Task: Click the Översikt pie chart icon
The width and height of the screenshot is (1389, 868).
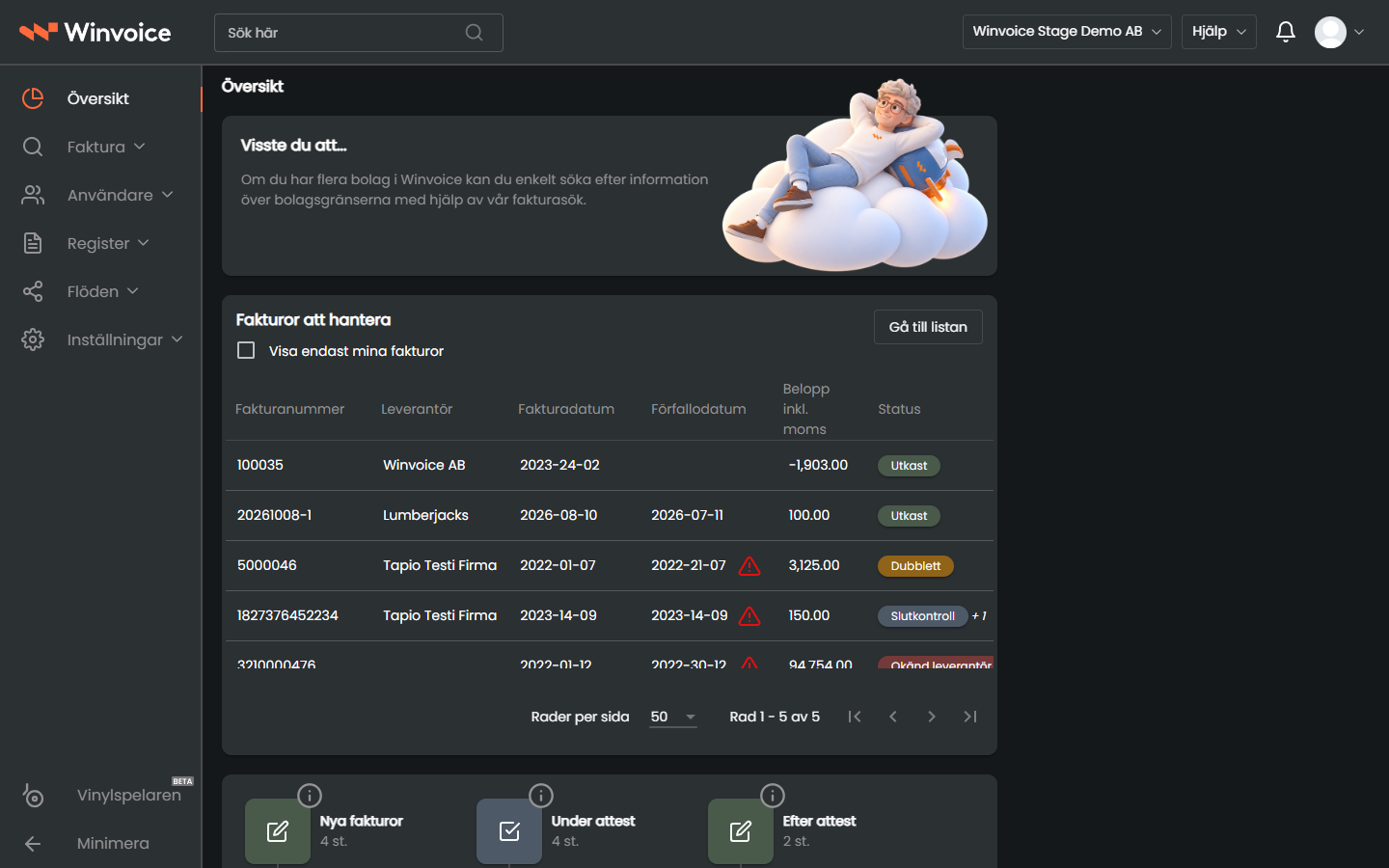Action: click(x=33, y=98)
